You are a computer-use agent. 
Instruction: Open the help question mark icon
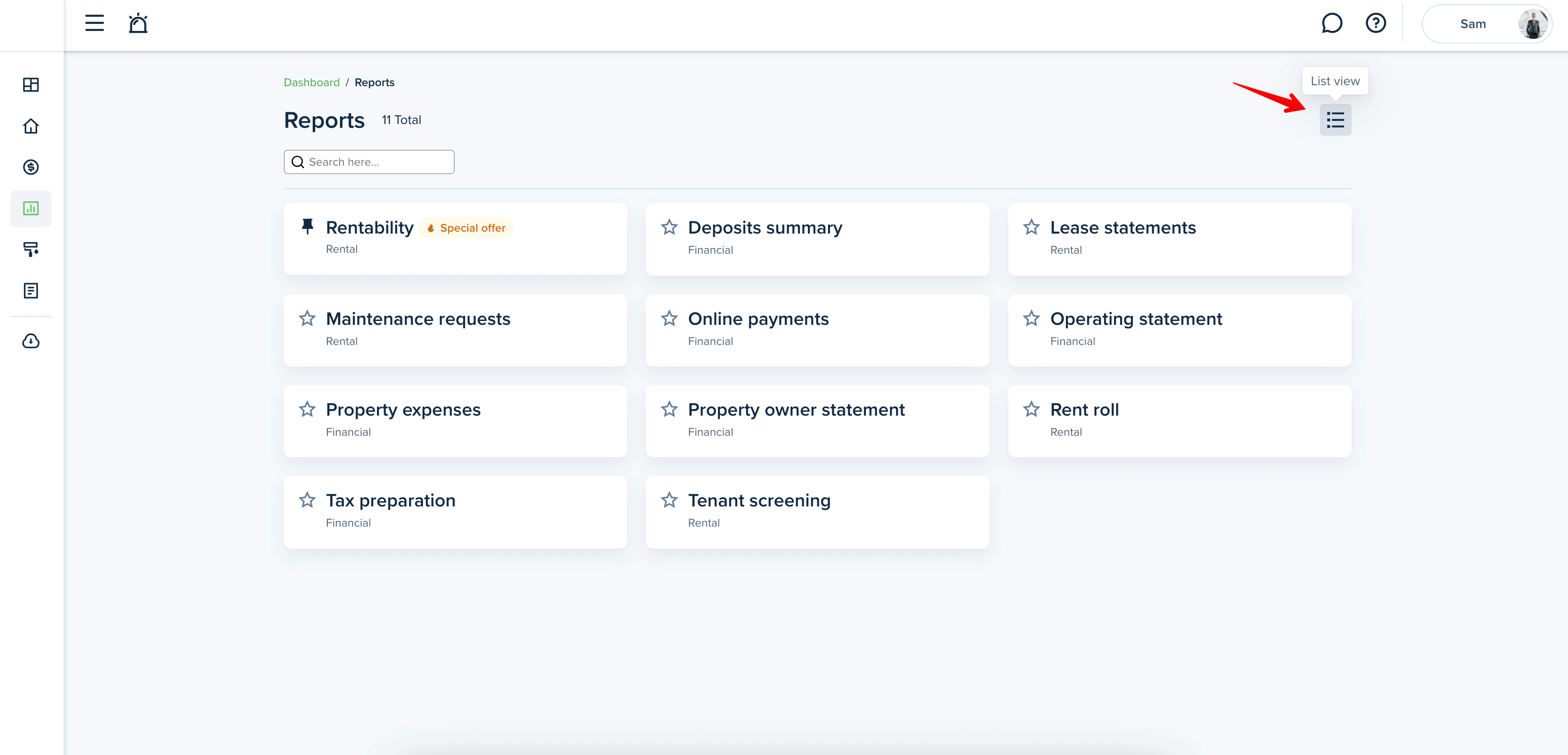point(1376,23)
